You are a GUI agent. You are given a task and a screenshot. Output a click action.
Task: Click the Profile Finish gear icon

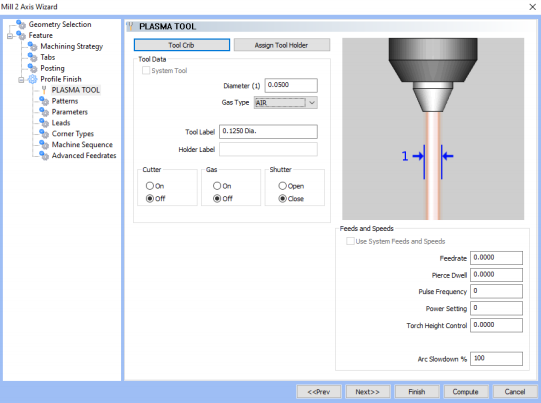pos(32,79)
